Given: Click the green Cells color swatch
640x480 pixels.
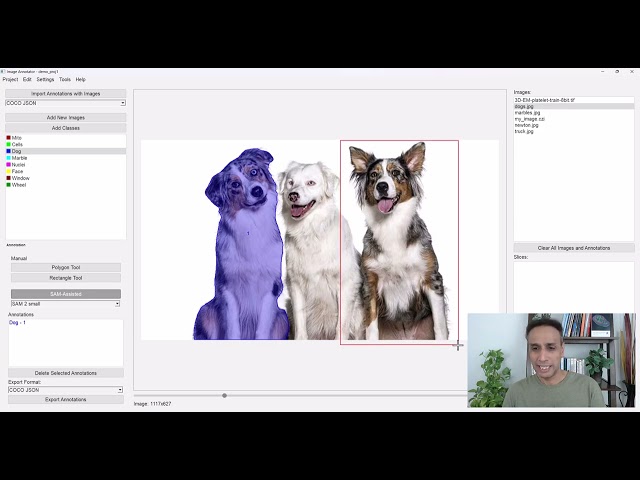Looking at the screenshot, I should [x=9, y=144].
